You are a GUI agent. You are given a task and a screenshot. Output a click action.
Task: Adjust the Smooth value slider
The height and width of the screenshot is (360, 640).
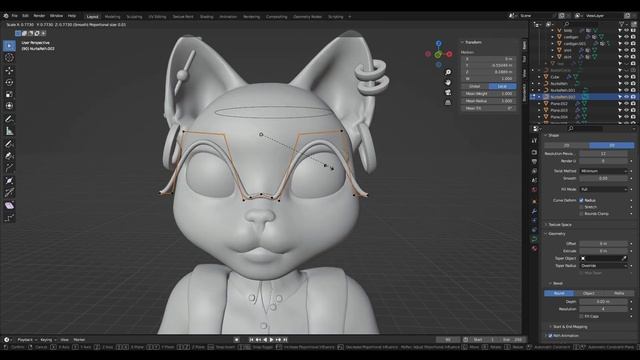tap(603, 178)
